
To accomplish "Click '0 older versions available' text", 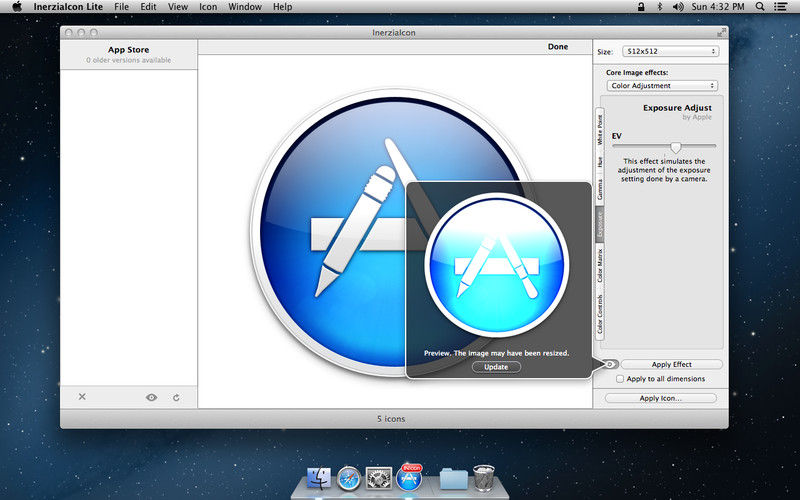I will pos(129,60).
